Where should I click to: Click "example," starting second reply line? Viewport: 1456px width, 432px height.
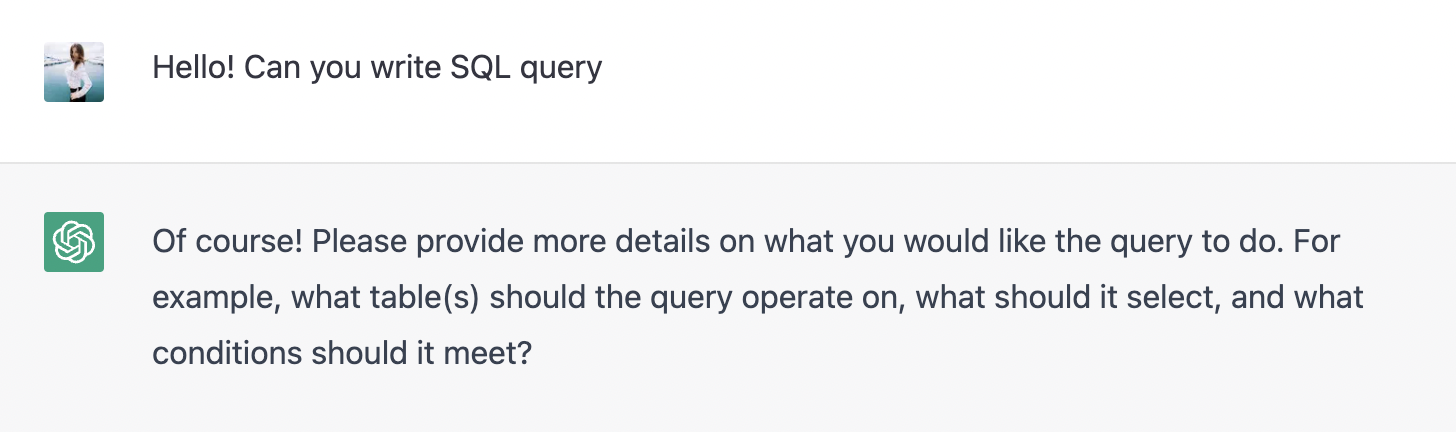(217, 298)
